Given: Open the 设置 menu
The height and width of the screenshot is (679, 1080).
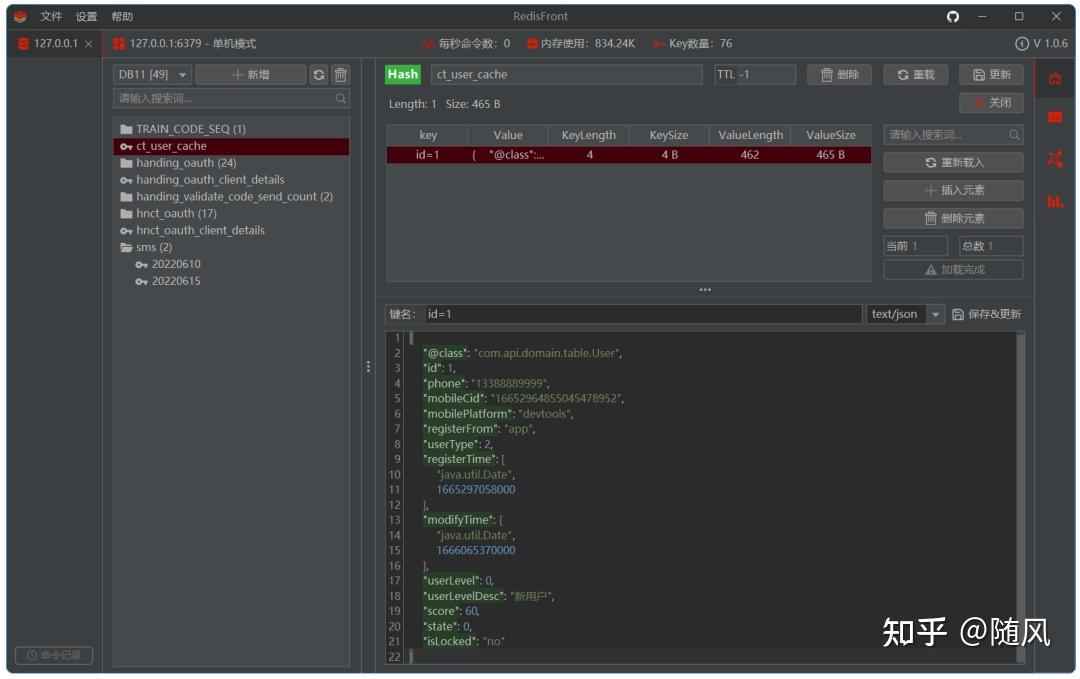Looking at the screenshot, I should [x=86, y=17].
